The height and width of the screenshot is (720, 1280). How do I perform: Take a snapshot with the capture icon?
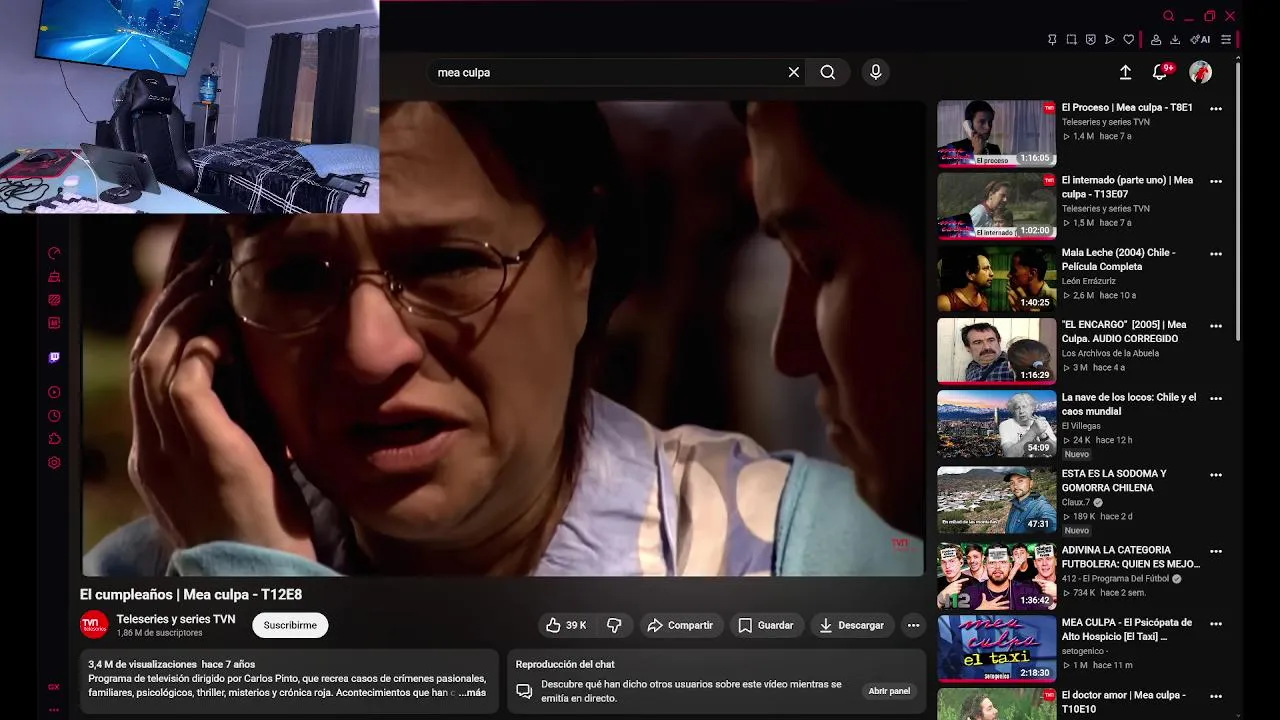(1071, 40)
